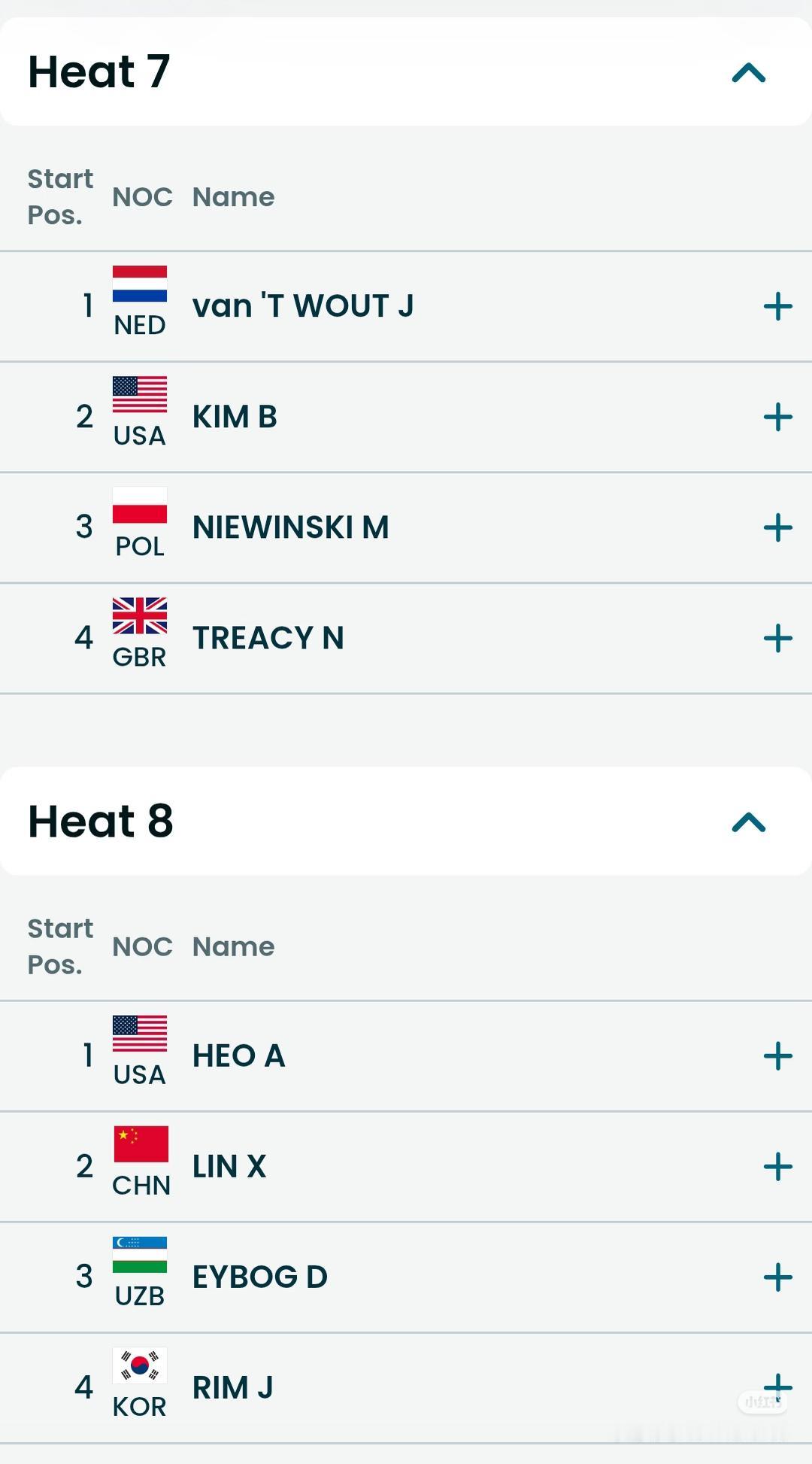Collapse the Heat 8 section chevron
This screenshot has height=1464, width=812.
748,822
